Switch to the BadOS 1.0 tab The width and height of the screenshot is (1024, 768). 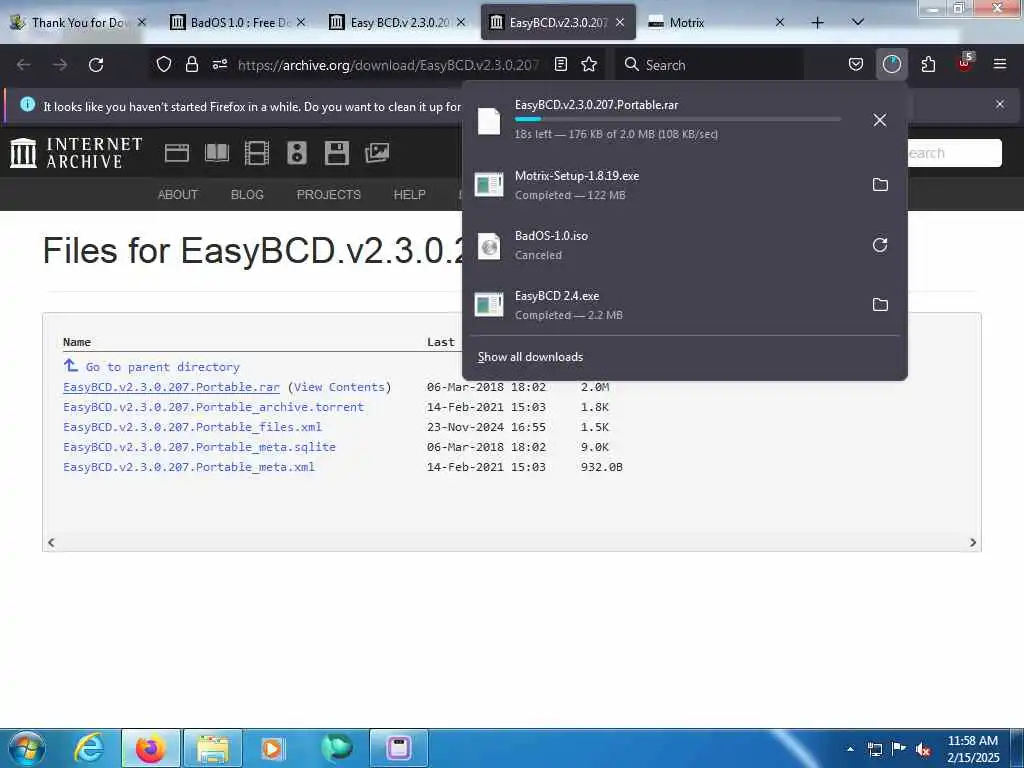coord(238,22)
